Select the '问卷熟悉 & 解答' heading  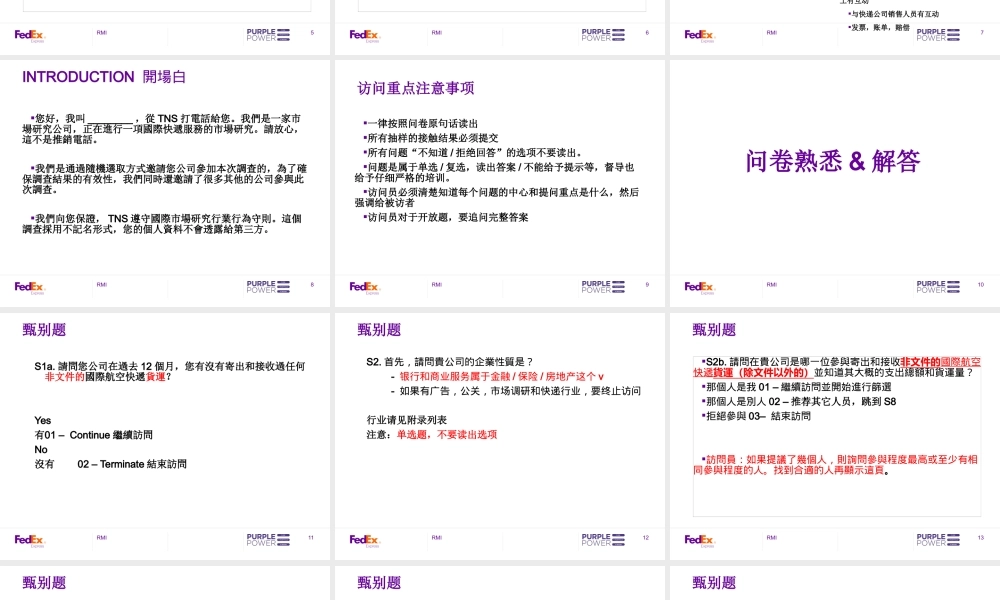(x=832, y=161)
